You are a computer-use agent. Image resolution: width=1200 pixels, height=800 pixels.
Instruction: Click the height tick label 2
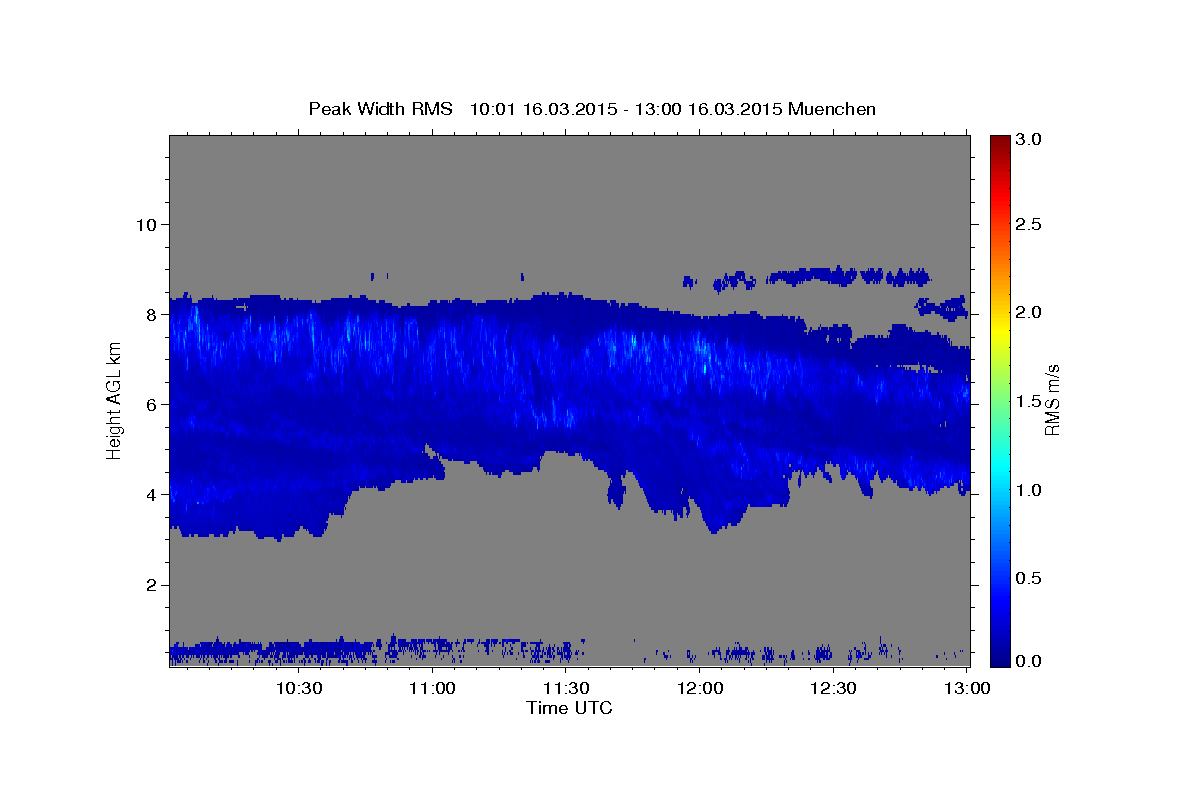click(x=152, y=584)
